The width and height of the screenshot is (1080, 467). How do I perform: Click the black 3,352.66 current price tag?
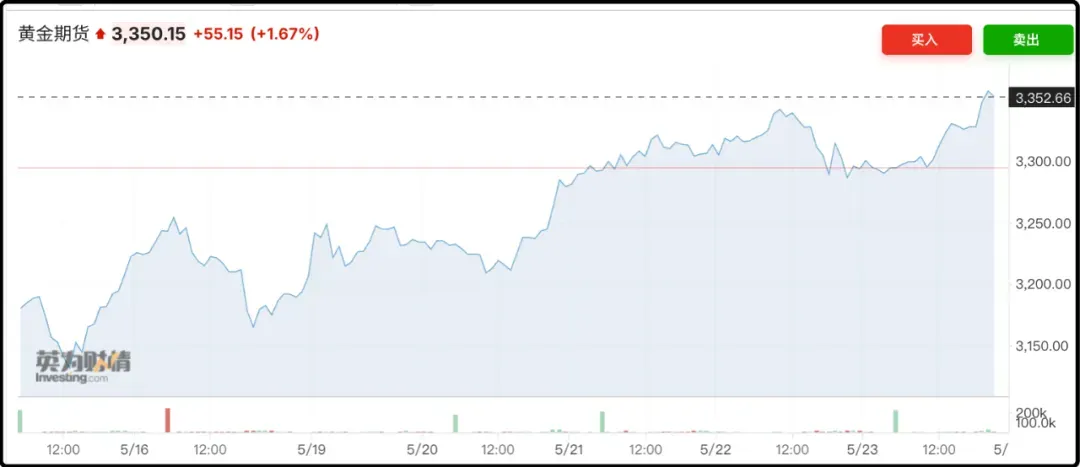point(1042,98)
